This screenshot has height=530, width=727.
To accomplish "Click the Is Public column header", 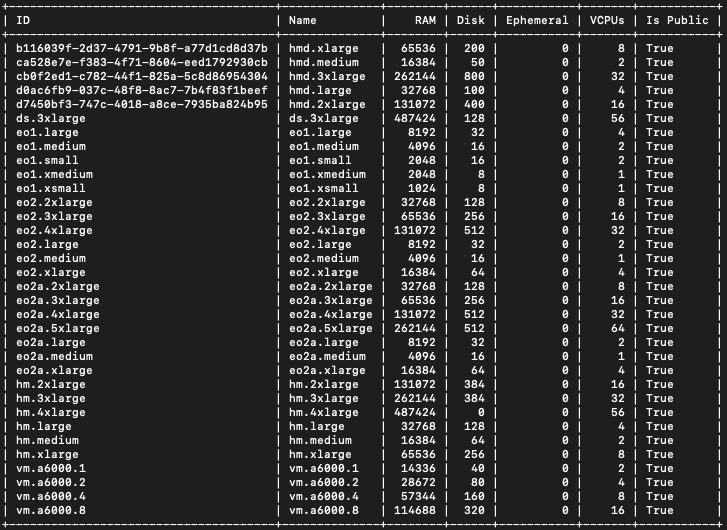I will pos(679,20).
